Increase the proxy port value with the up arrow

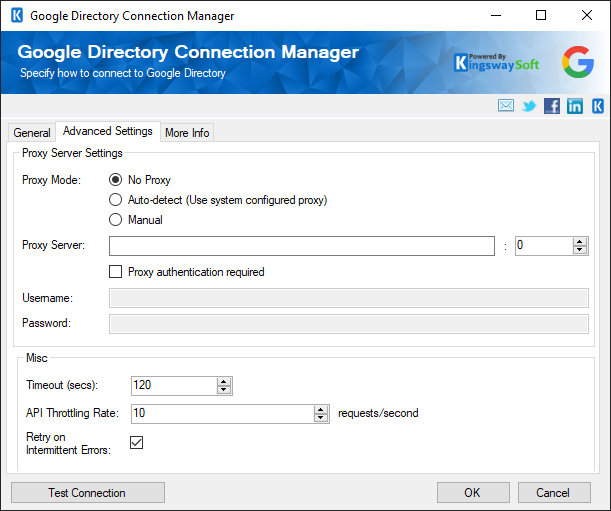click(580, 242)
